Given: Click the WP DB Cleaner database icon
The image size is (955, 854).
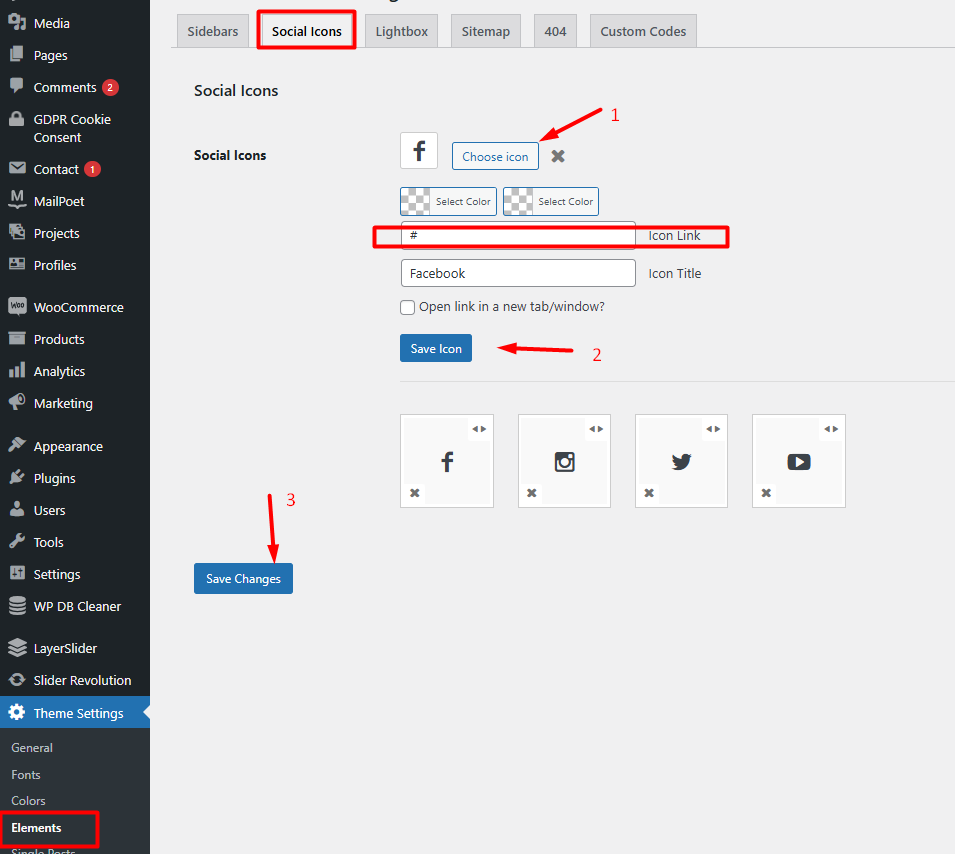Looking at the screenshot, I should tap(17, 605).
